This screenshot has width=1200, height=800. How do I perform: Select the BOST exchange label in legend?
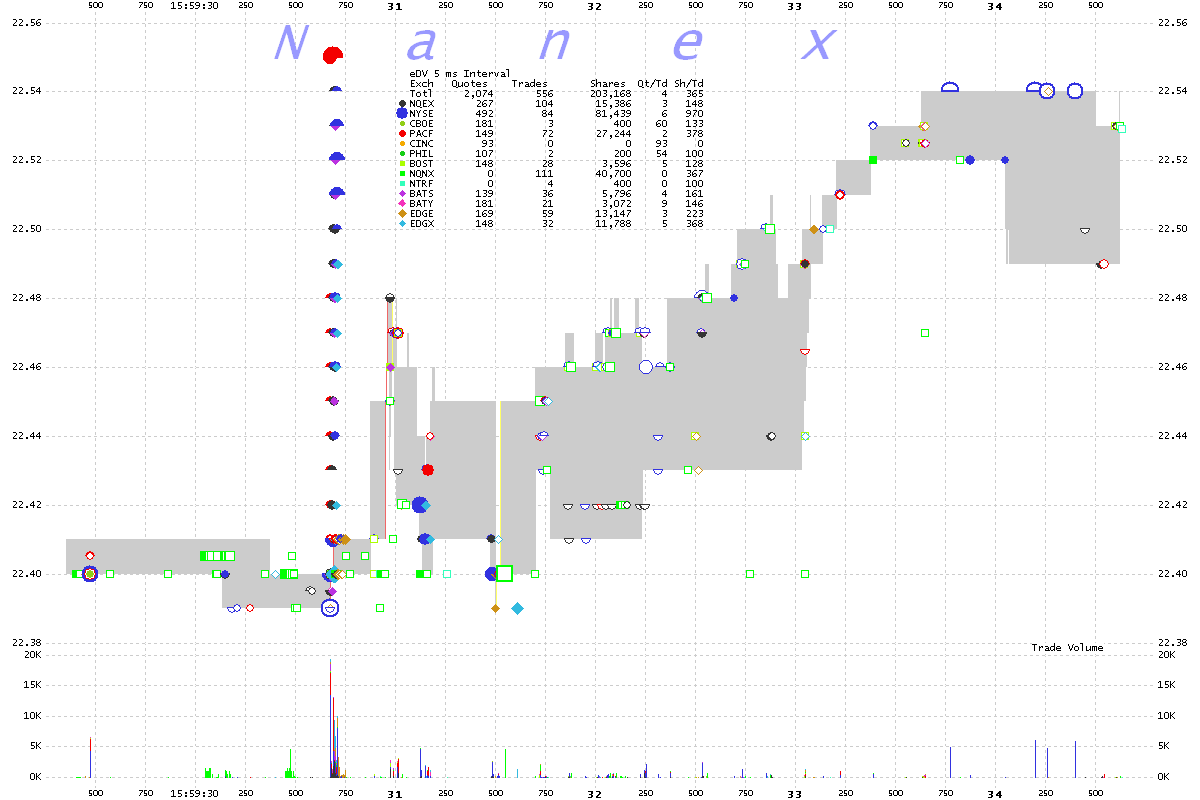tap(421, 163)
